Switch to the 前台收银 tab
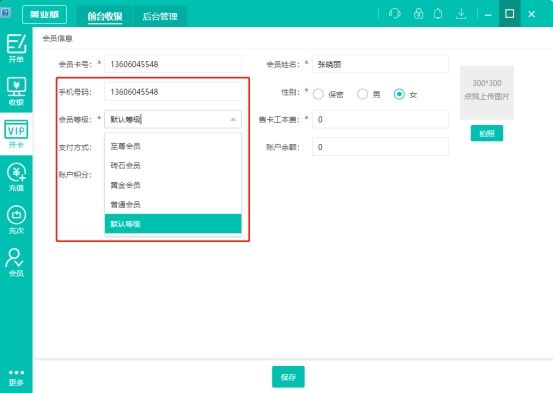Viewport: 553px width, 393px height. (105, 16)
